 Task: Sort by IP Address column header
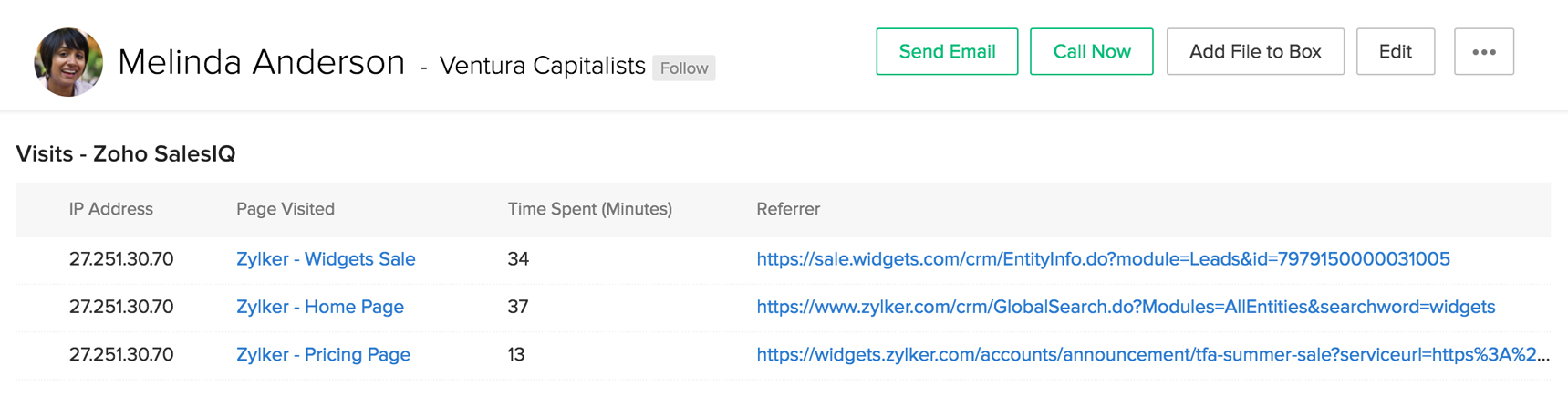(111, 209)
